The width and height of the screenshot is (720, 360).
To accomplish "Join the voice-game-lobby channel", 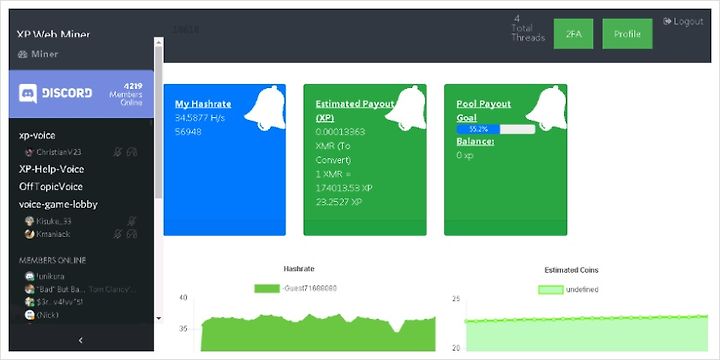I will tap(58, 204).
